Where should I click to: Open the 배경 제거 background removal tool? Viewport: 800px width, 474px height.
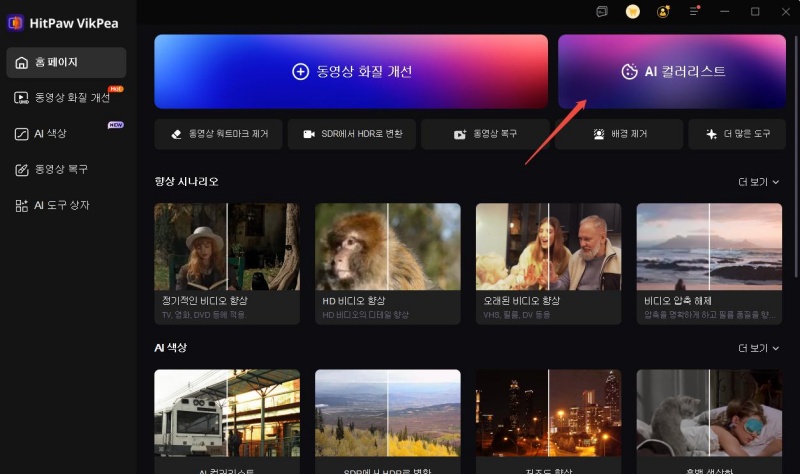(x=618, y=134)
